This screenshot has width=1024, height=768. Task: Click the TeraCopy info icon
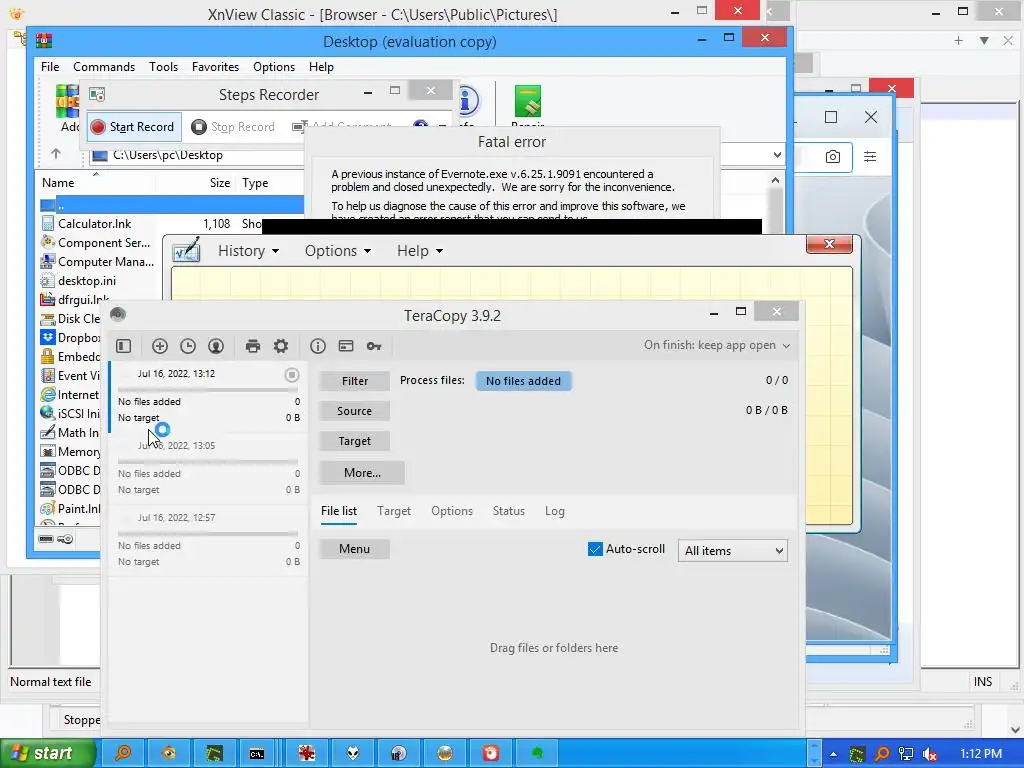tap(318, 346)
